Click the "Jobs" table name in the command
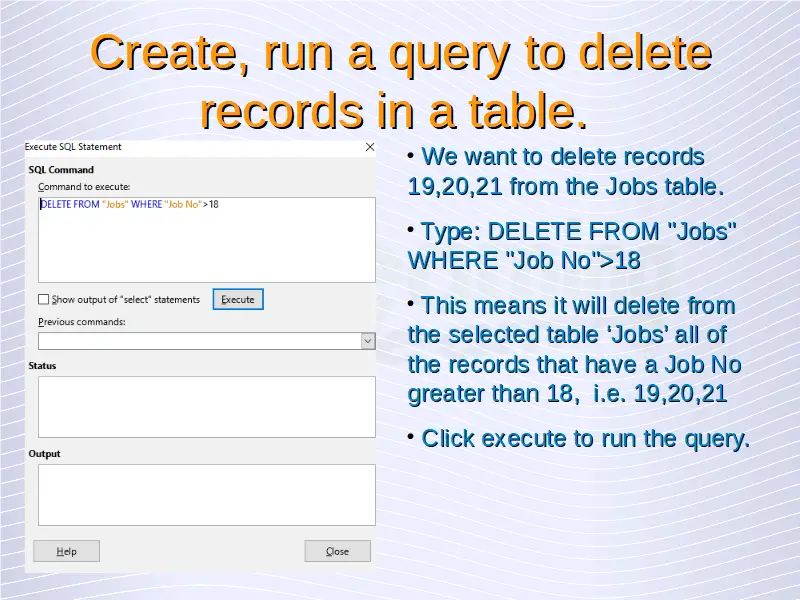The height and width of the screenshot is (600, 800). click(115, 204)
